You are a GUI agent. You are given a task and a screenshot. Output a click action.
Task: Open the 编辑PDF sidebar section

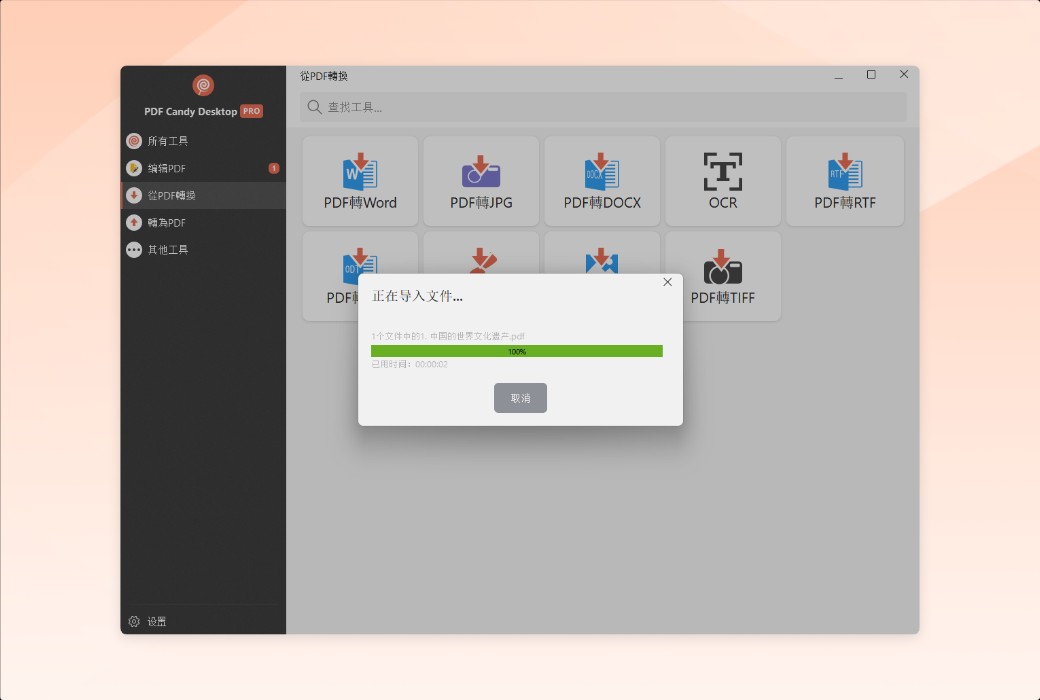pyautogui.click(x=167, y=169)
